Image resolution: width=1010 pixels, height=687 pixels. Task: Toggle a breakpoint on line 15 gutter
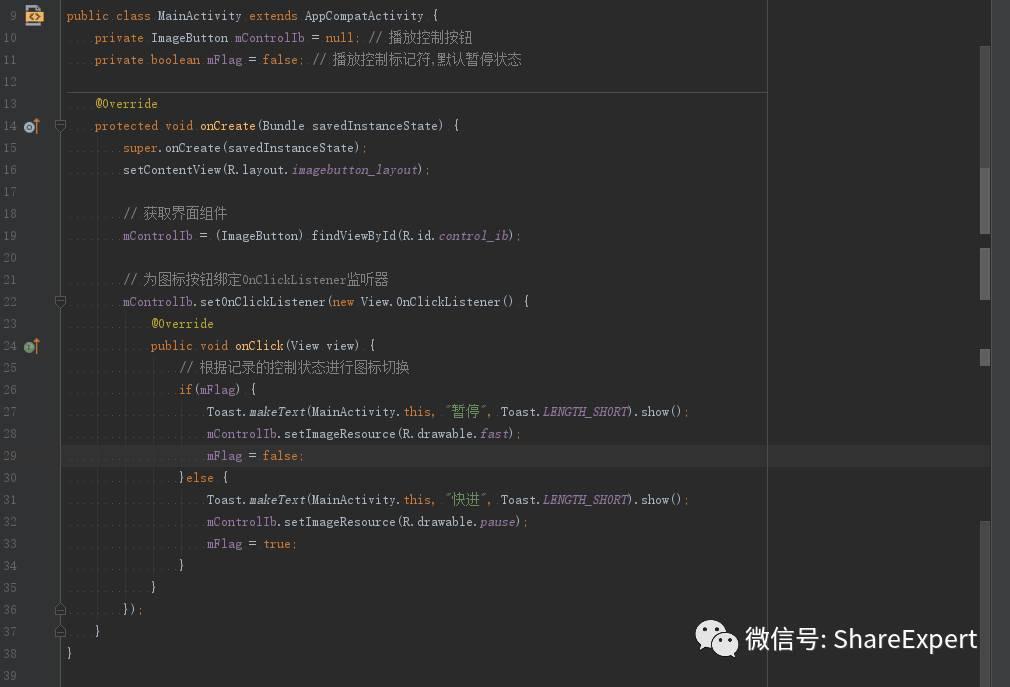coord(44,147)
